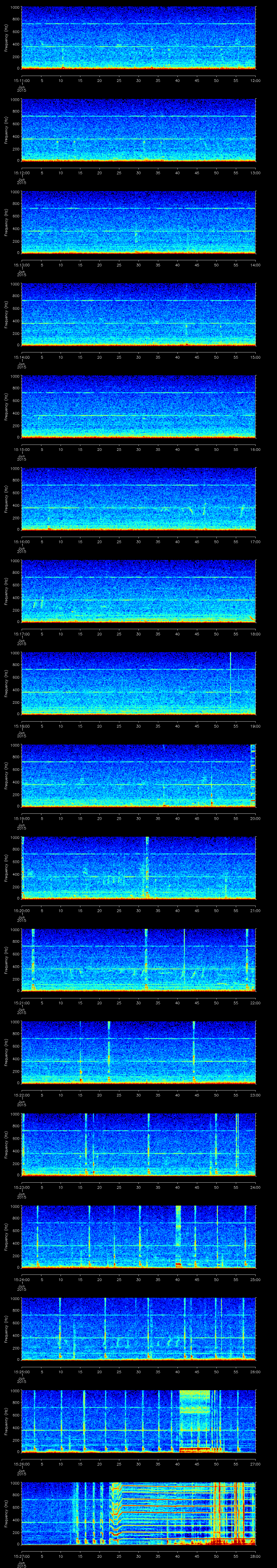This screenshot has width=277, height=1568.
Task: Open the spectrogram panel starting at 15:21:00
Action: (138, 960)
